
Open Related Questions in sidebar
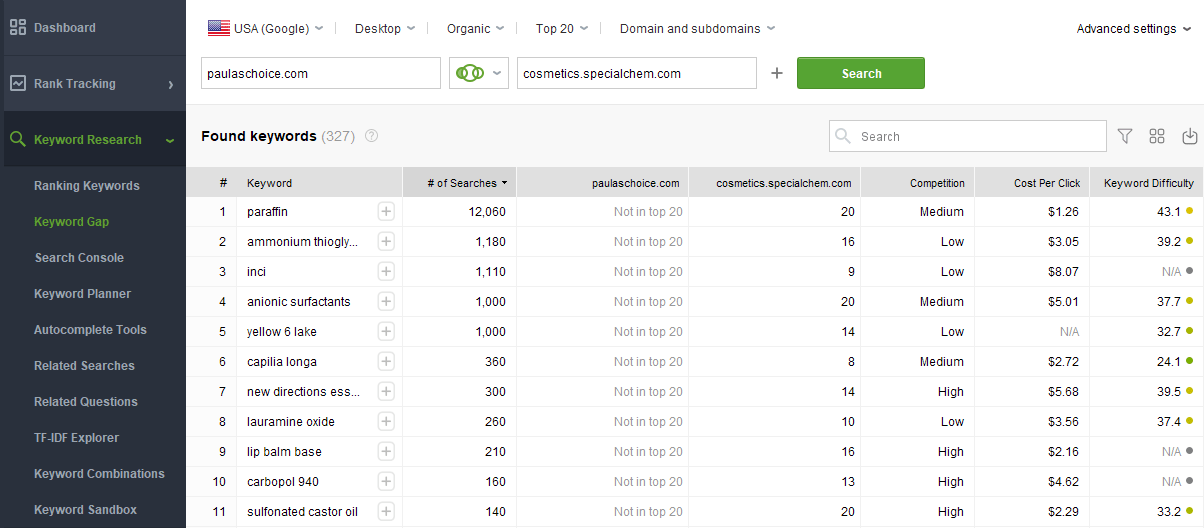[86, 402]
